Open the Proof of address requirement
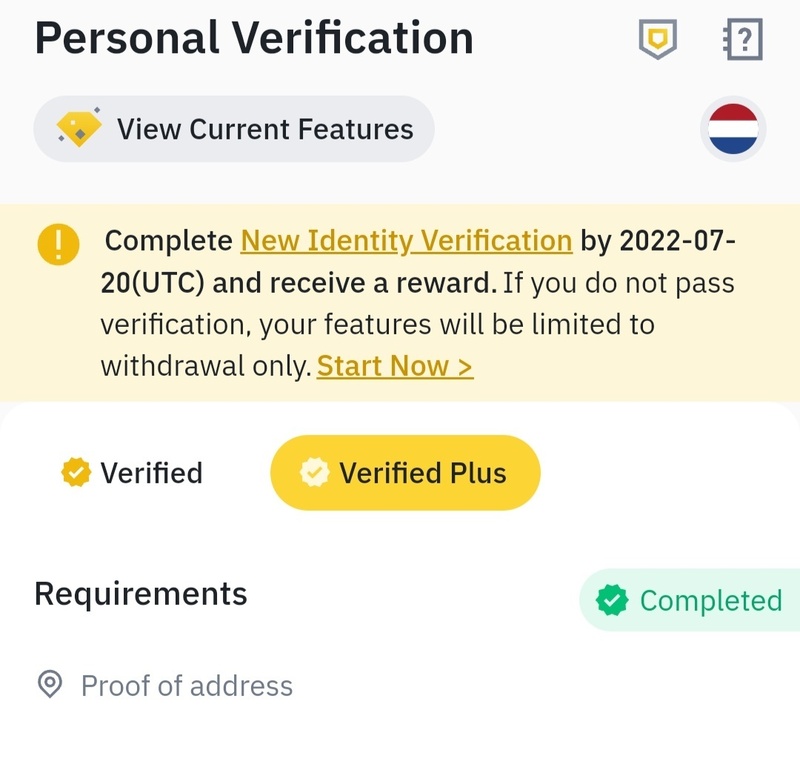 point(186,686)
